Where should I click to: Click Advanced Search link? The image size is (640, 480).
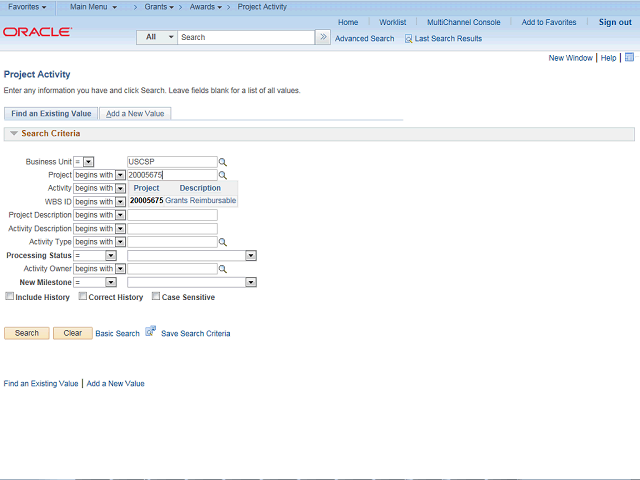(364, 39)
